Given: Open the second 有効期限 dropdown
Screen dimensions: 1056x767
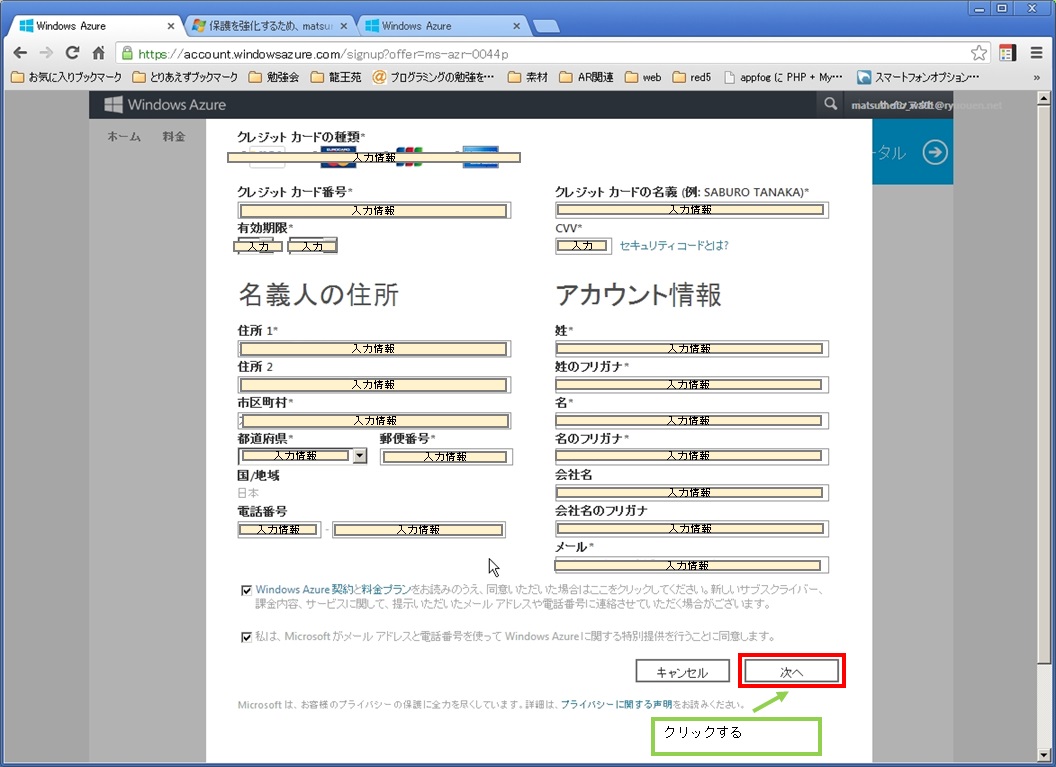Looking at the screenshot, I should pos(312,246).
